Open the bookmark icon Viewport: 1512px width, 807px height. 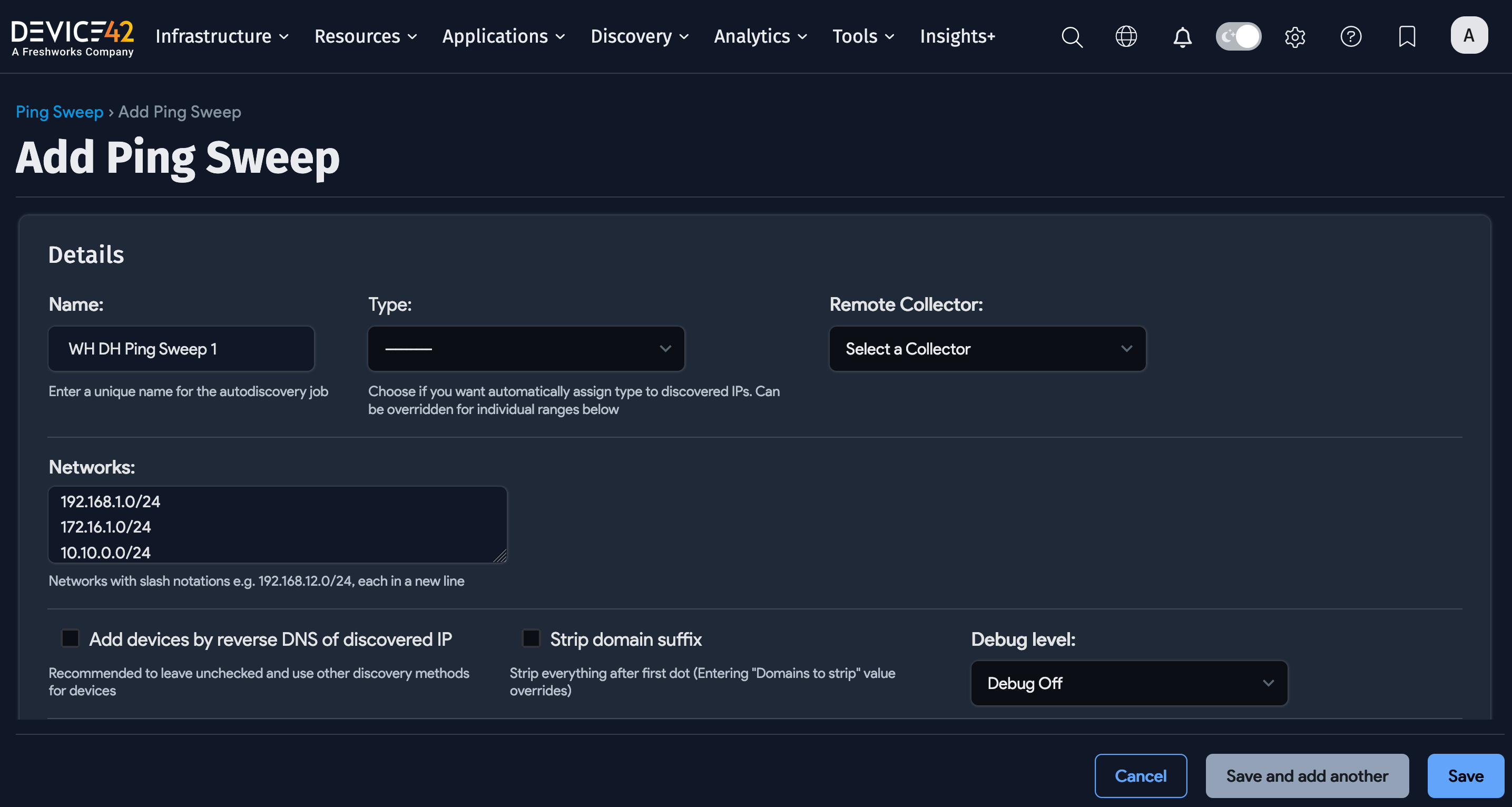pos(1407,36)
